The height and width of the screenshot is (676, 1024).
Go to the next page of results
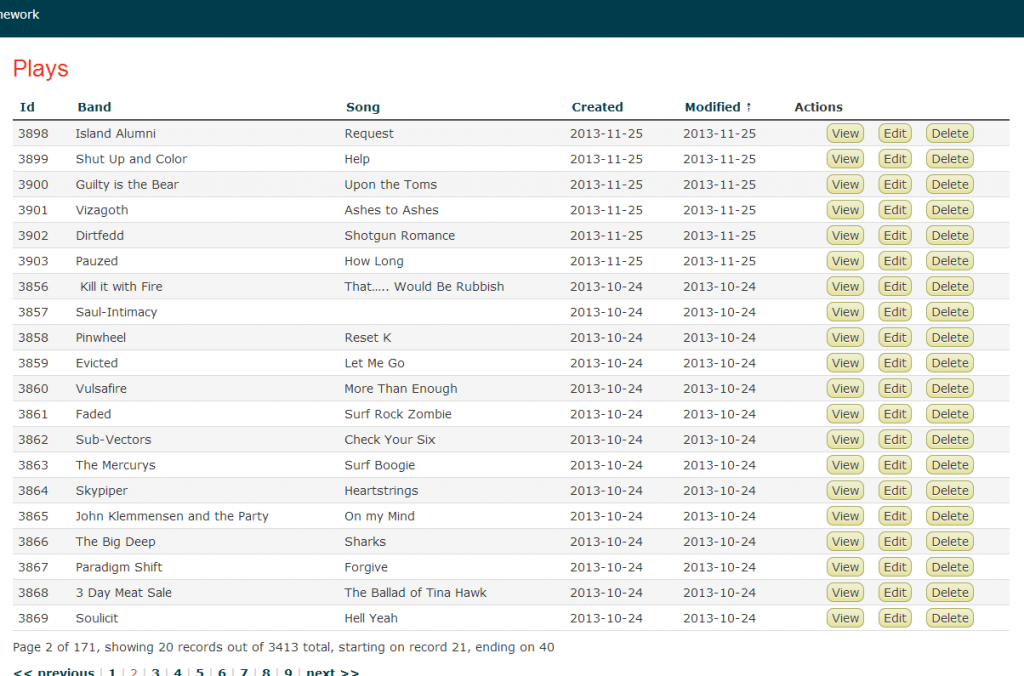(x=332, y=671)
